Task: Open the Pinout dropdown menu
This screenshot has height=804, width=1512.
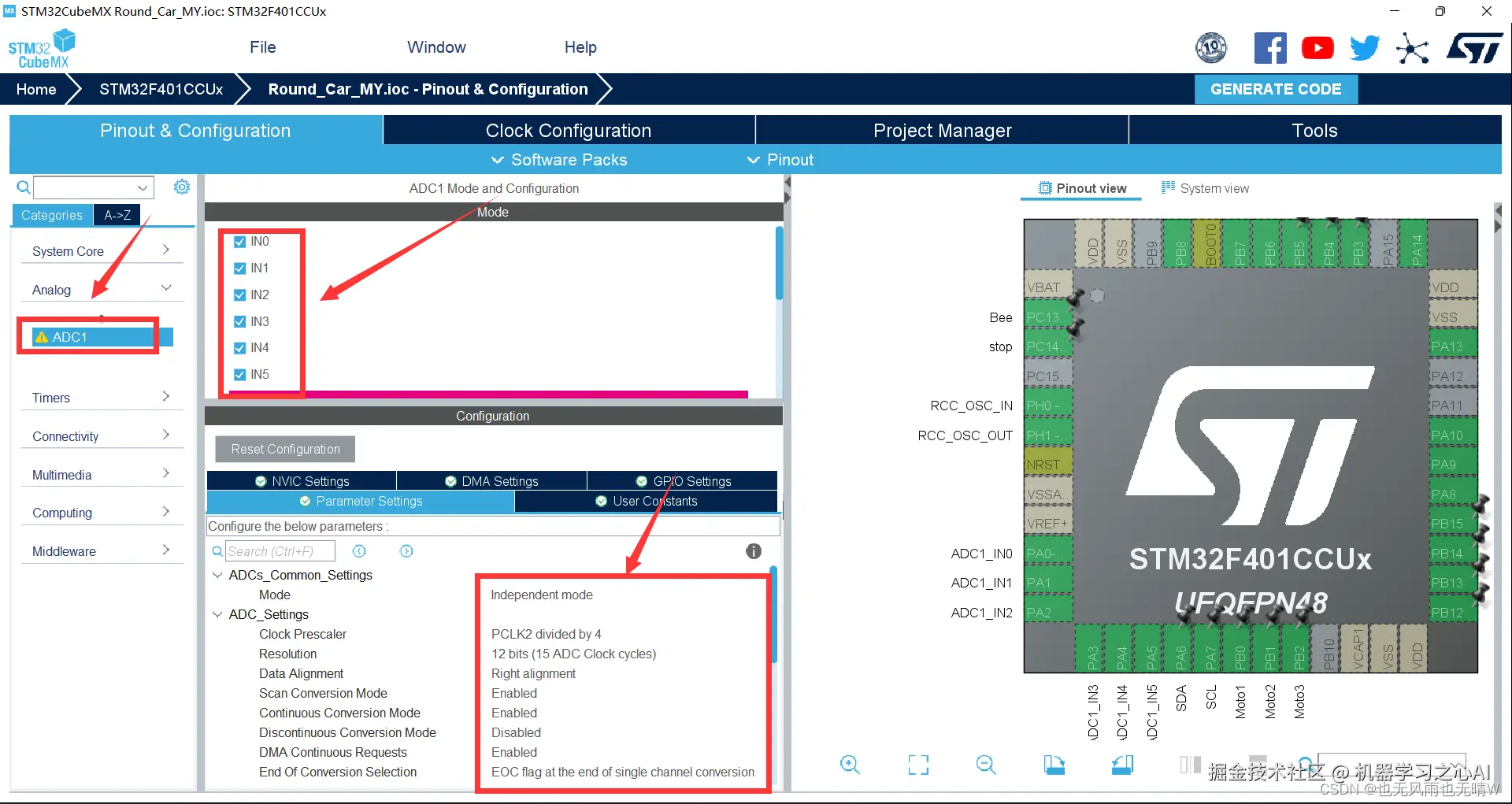Action: (780, 160)
